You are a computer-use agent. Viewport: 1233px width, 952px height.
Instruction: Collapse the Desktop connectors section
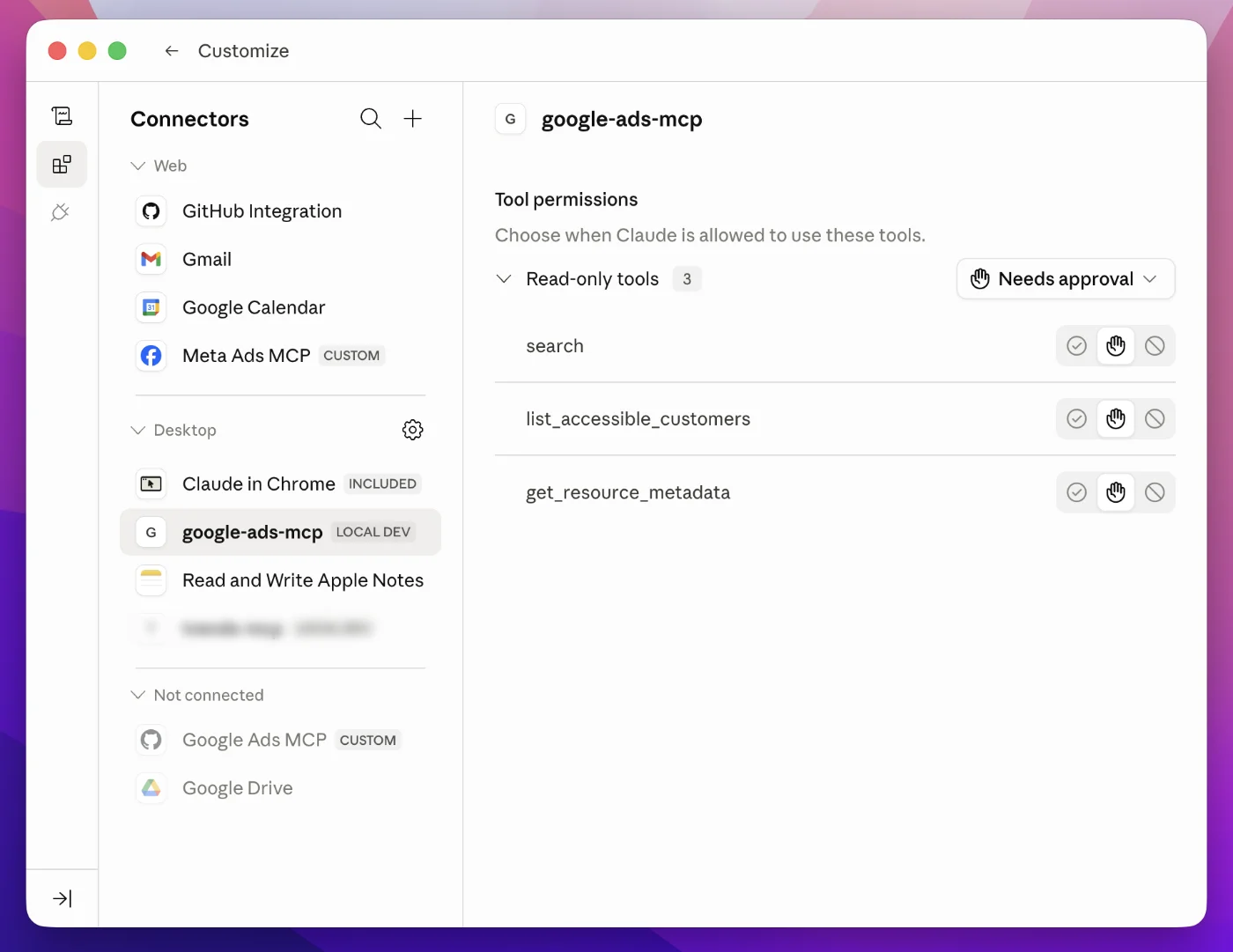tap(138, 430)
